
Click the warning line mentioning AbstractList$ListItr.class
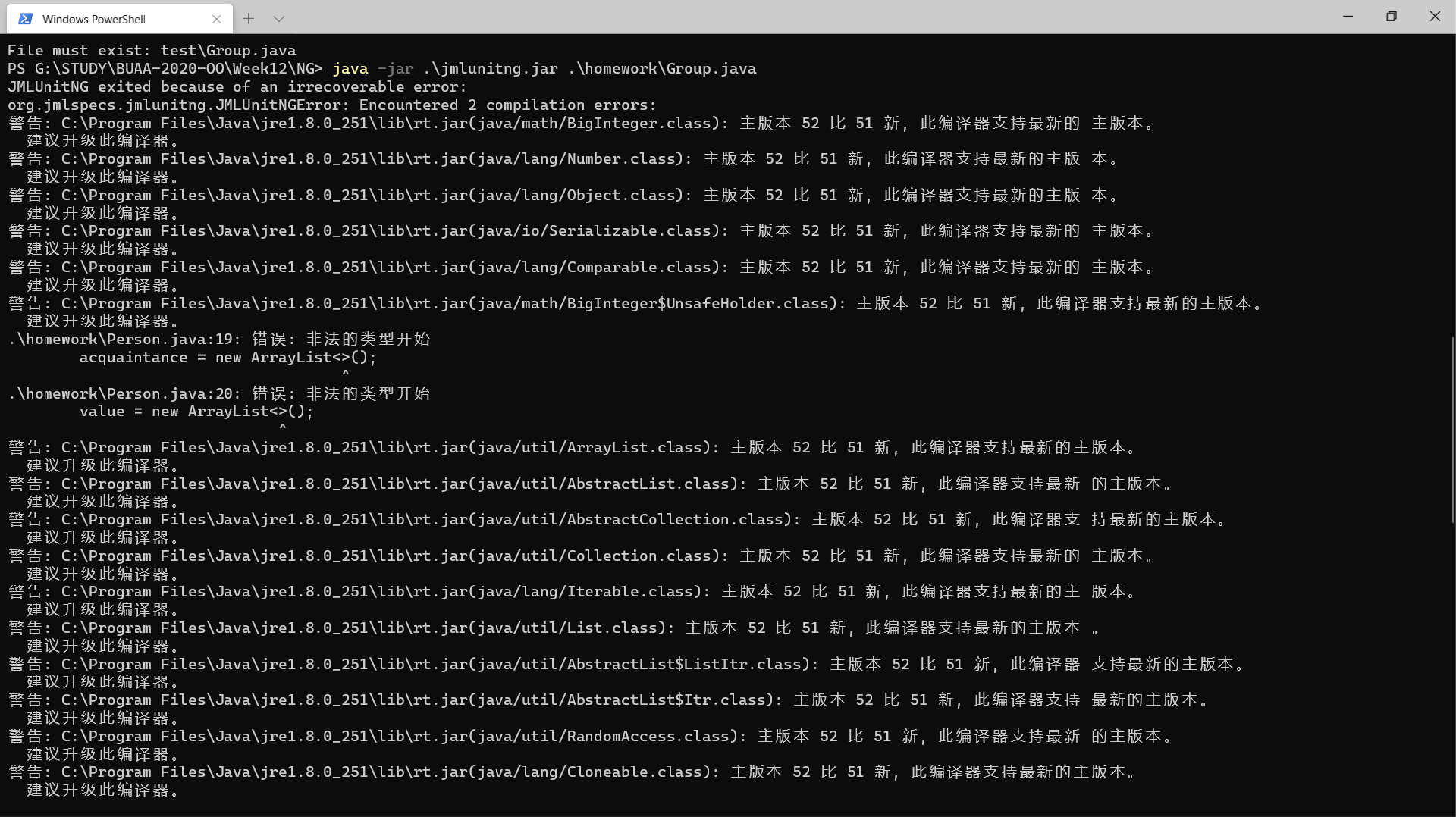pyautogui.click(x=627, y=665)
